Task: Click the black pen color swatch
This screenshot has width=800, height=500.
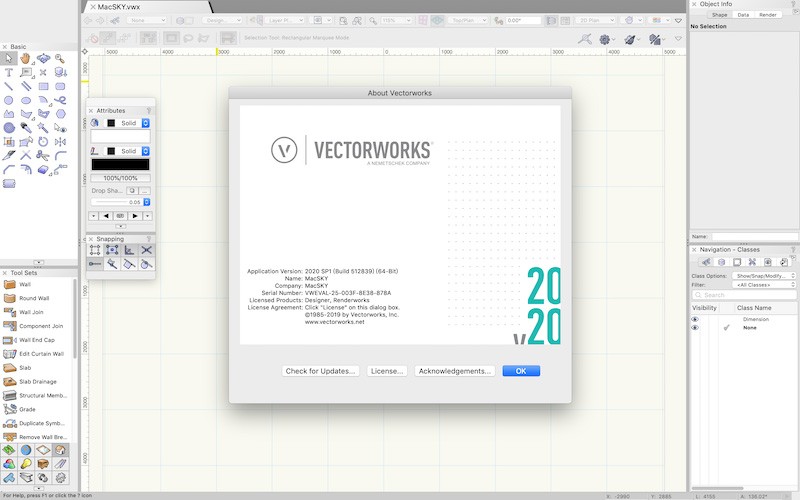Action: (120, 164)
